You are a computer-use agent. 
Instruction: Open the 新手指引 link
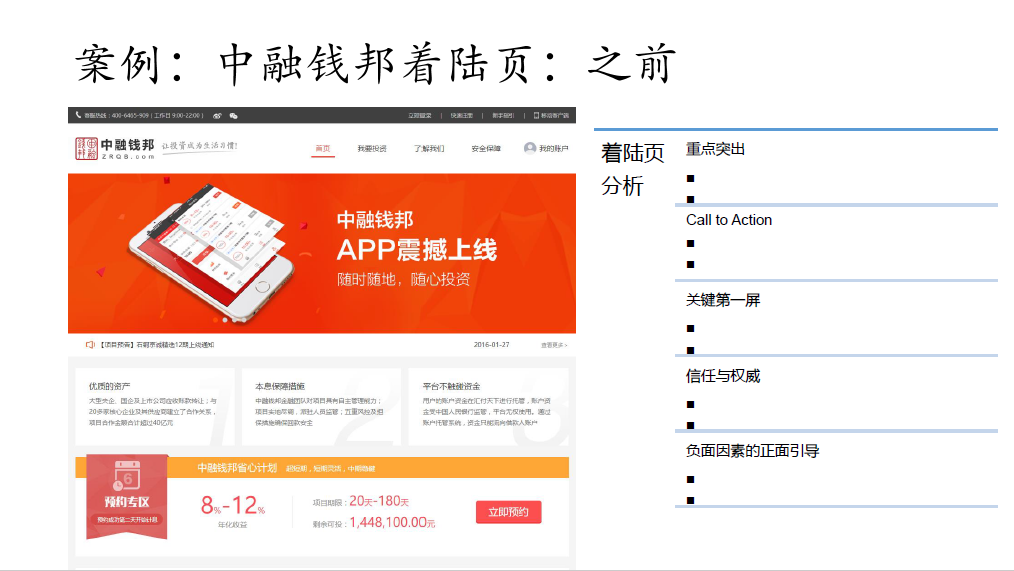503,115
